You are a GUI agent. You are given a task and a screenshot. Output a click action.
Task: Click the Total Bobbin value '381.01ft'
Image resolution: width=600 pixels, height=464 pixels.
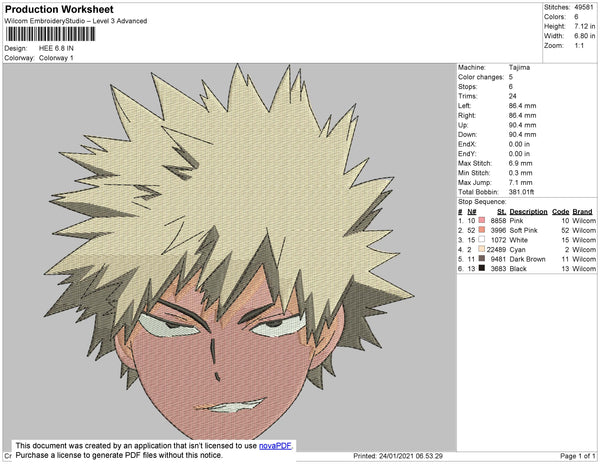521,192
